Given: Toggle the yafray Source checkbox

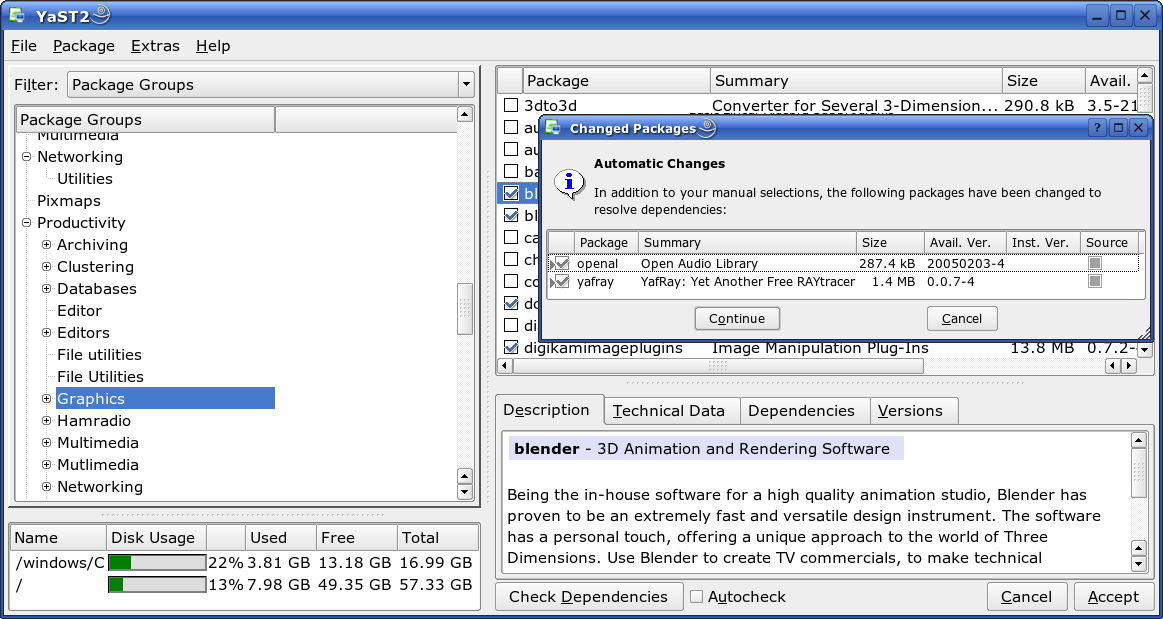Looking at the screenshot, I should tap(1095, 281).
